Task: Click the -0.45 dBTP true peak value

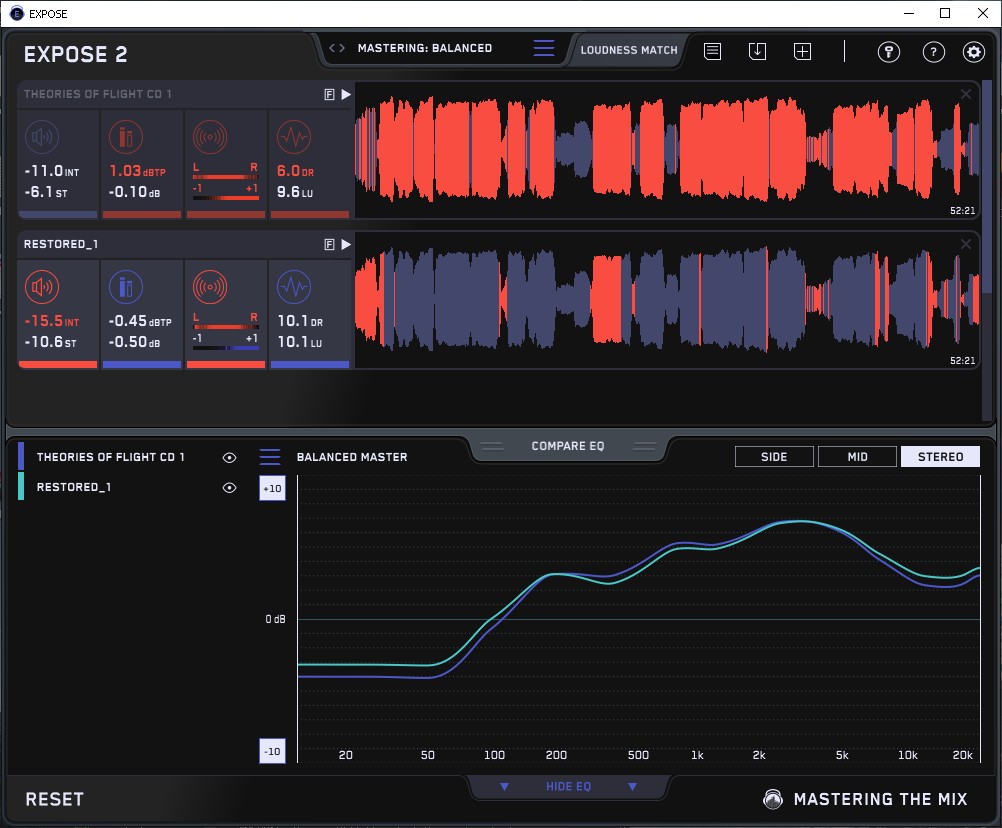Action: pos(140,321)
